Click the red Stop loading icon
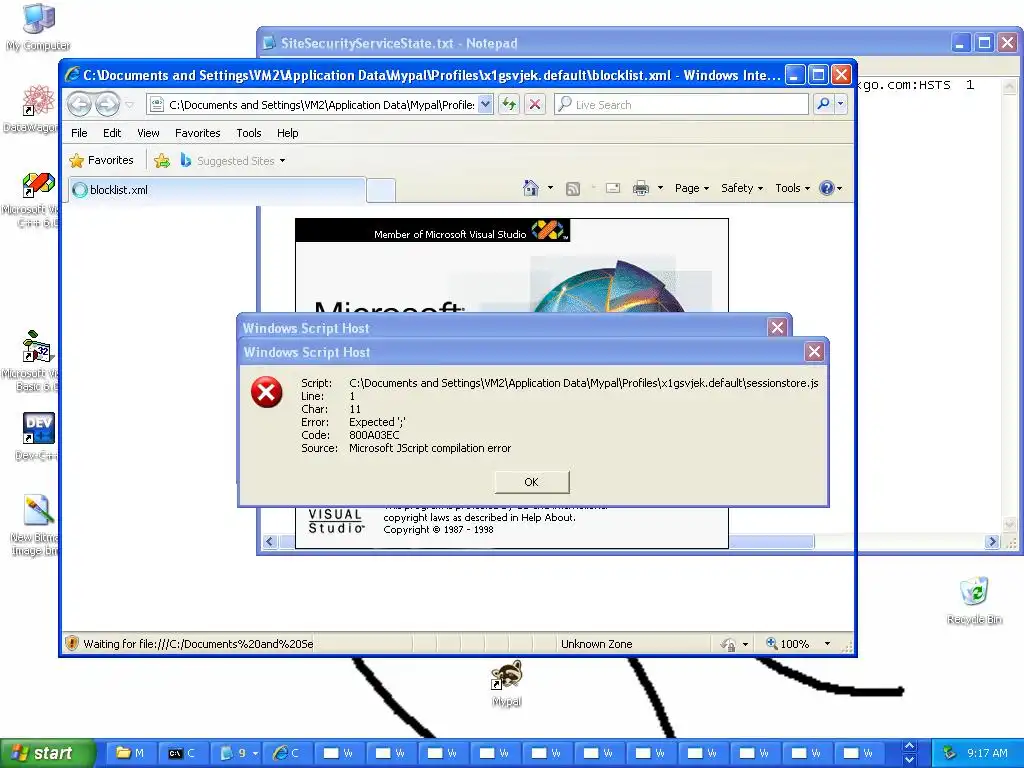The width and height of the screenshot is (1024, 768). [535, 104]
